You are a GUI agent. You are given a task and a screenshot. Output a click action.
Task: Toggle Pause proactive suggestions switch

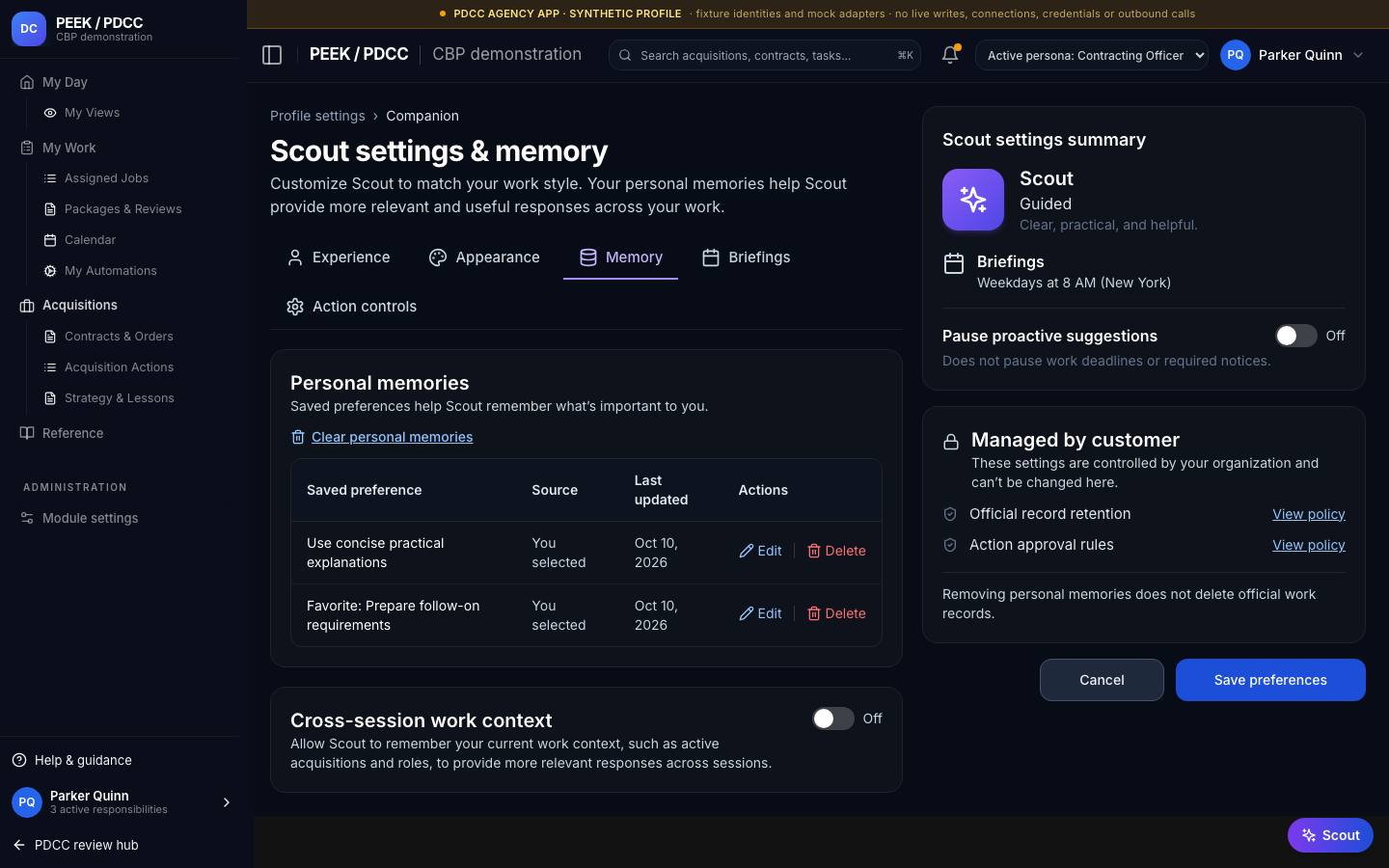(1295, 336)
